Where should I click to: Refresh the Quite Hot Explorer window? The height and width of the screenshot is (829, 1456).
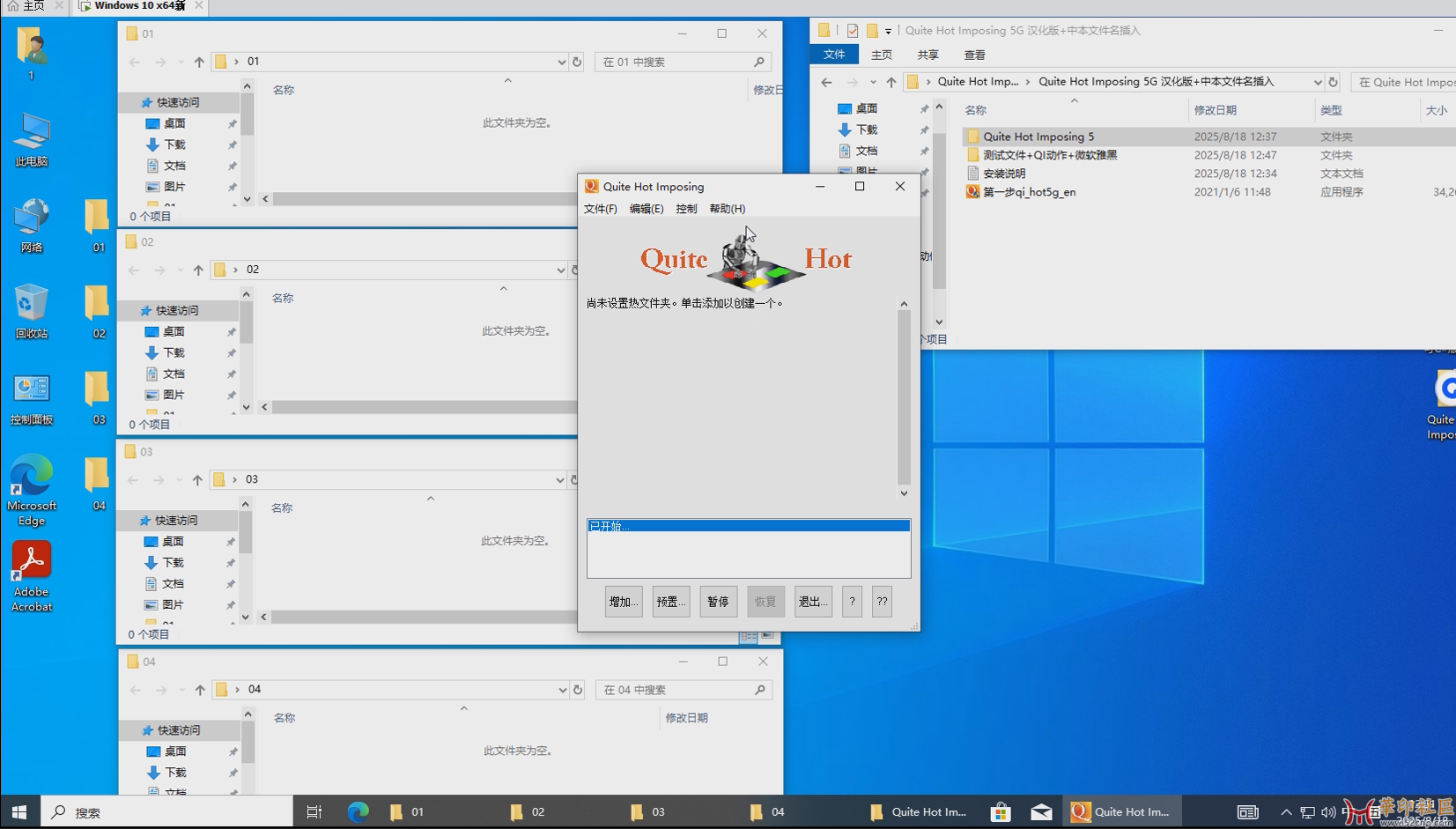1334,82
